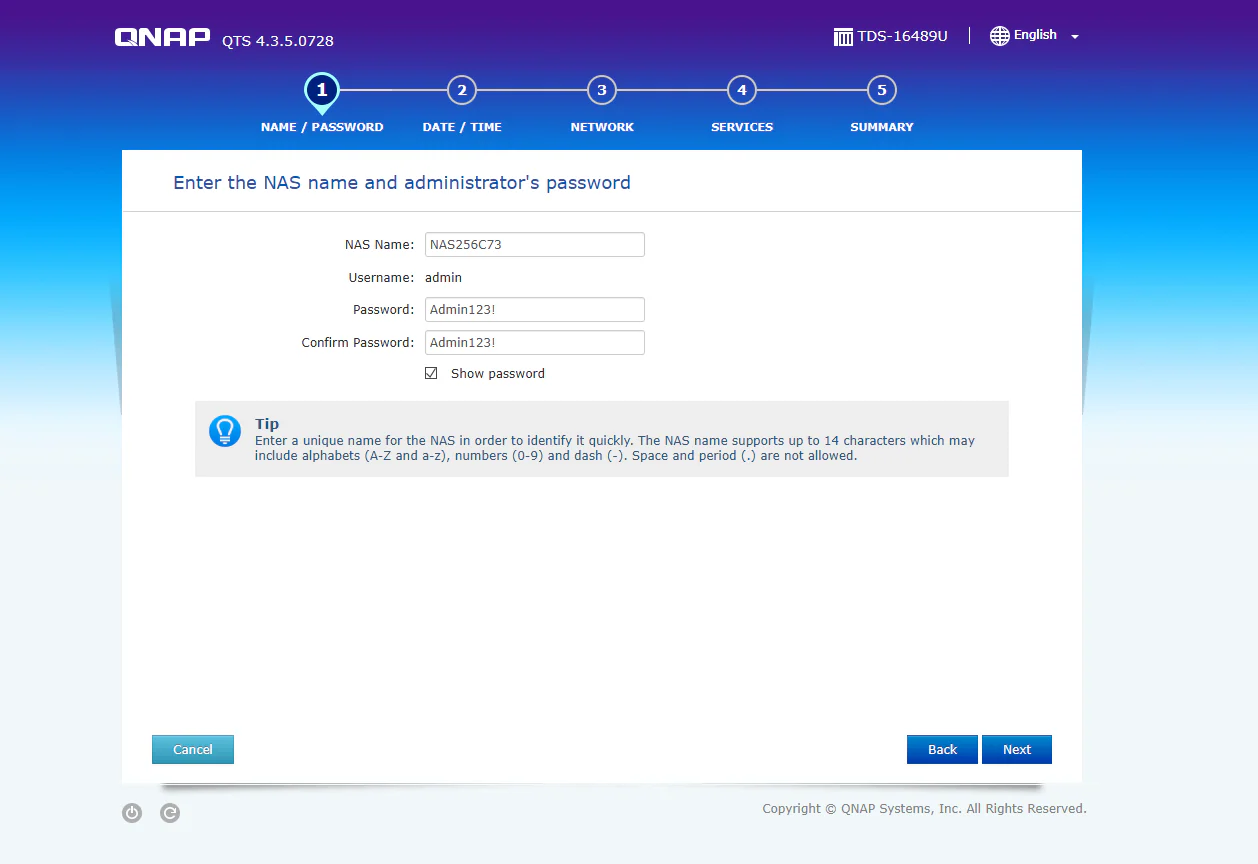Click the admin username value
This screenshot has width=1258, height=864.
tap(444, 277)
